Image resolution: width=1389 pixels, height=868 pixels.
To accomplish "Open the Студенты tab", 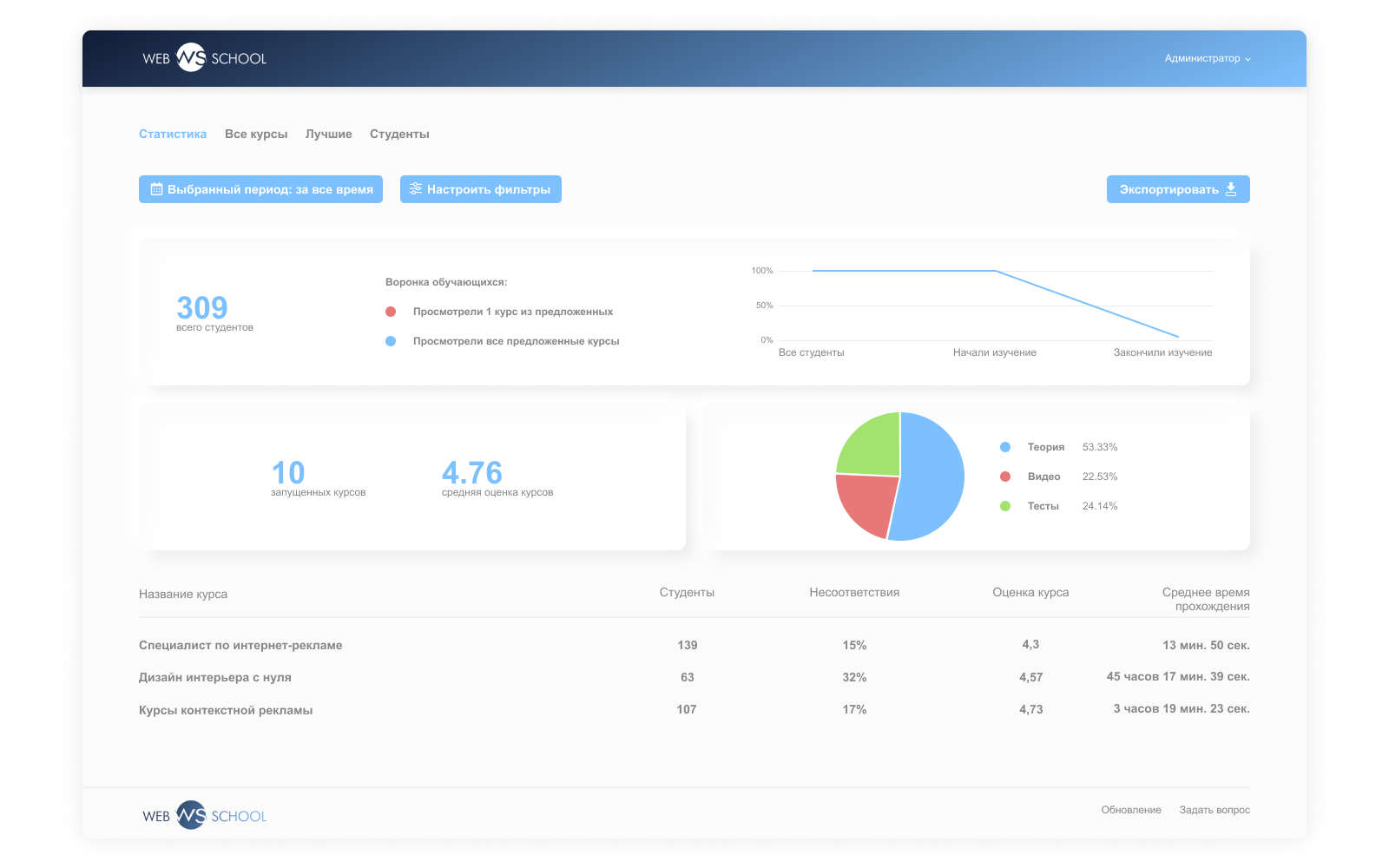I will tap(399, 135).
